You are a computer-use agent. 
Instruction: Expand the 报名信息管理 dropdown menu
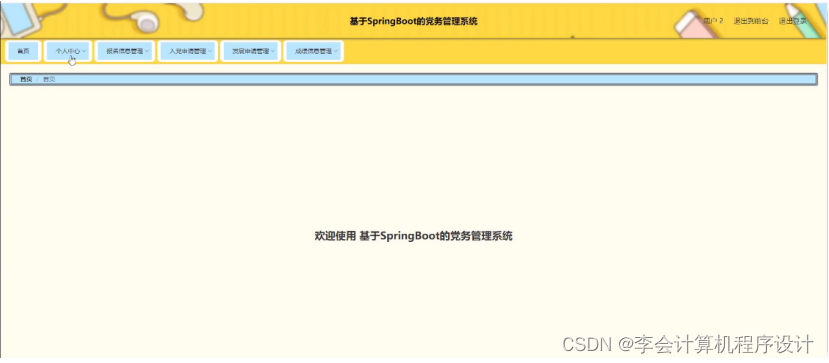(x=125, y=51)
